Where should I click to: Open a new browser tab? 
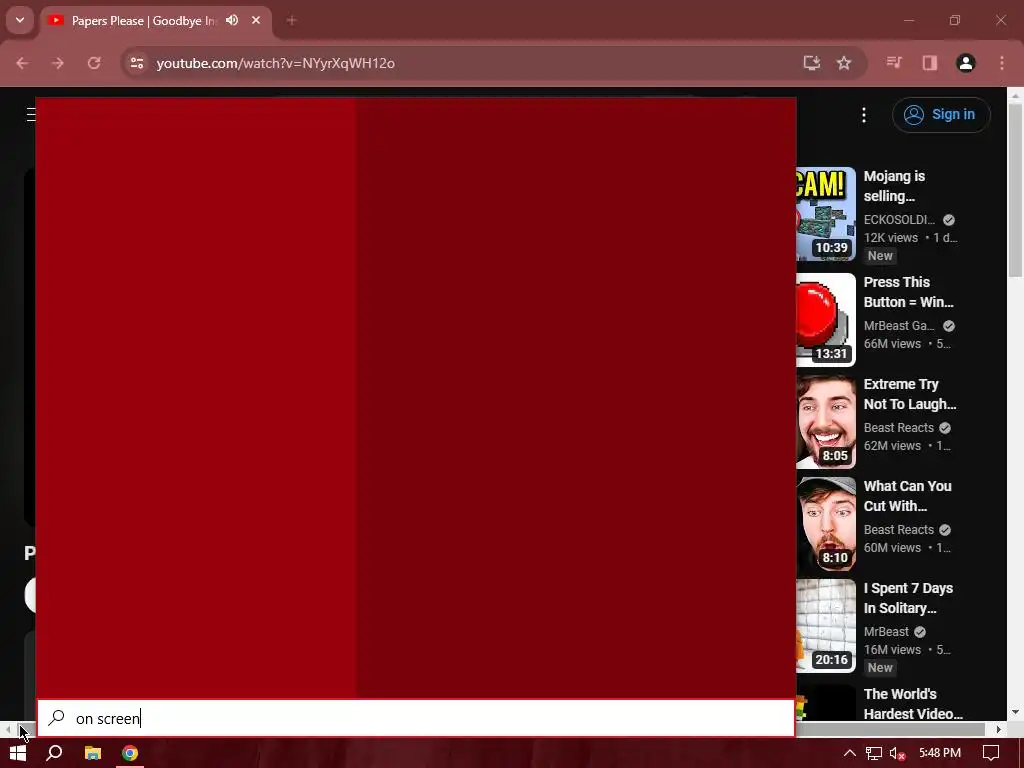pos(291,20)
